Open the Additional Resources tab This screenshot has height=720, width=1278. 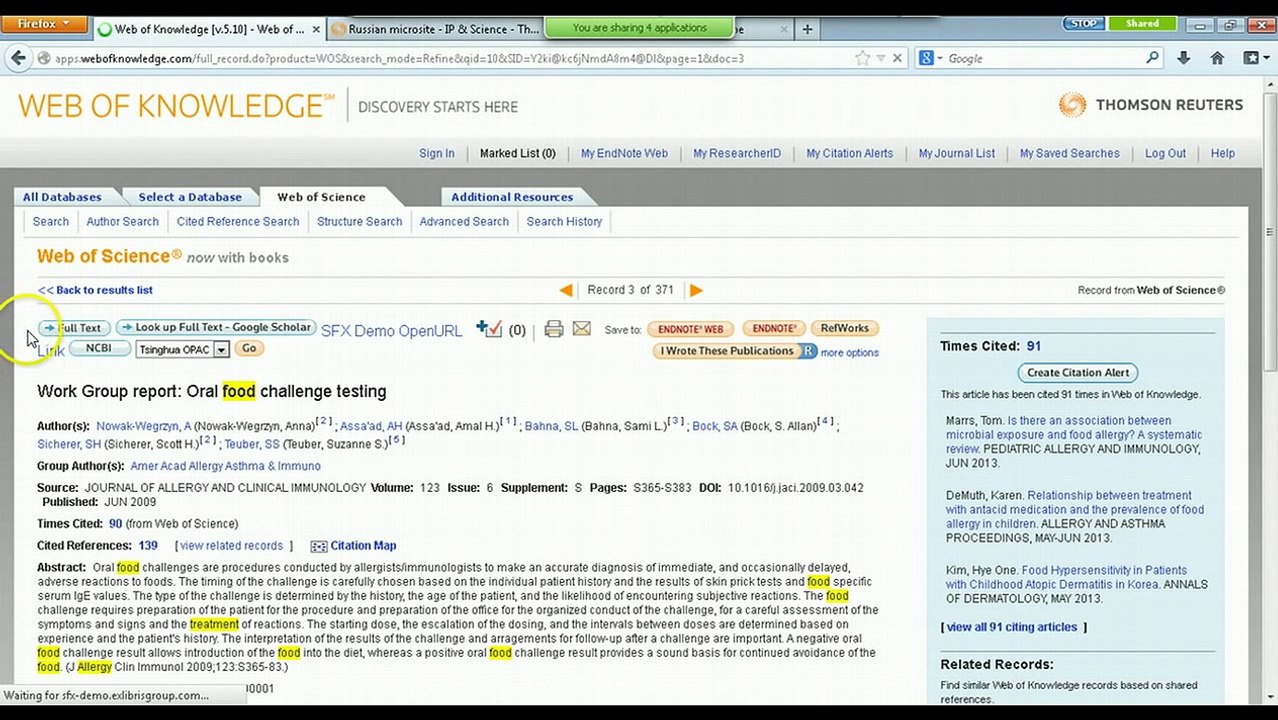pyautogui.click(x=512, y=197)
